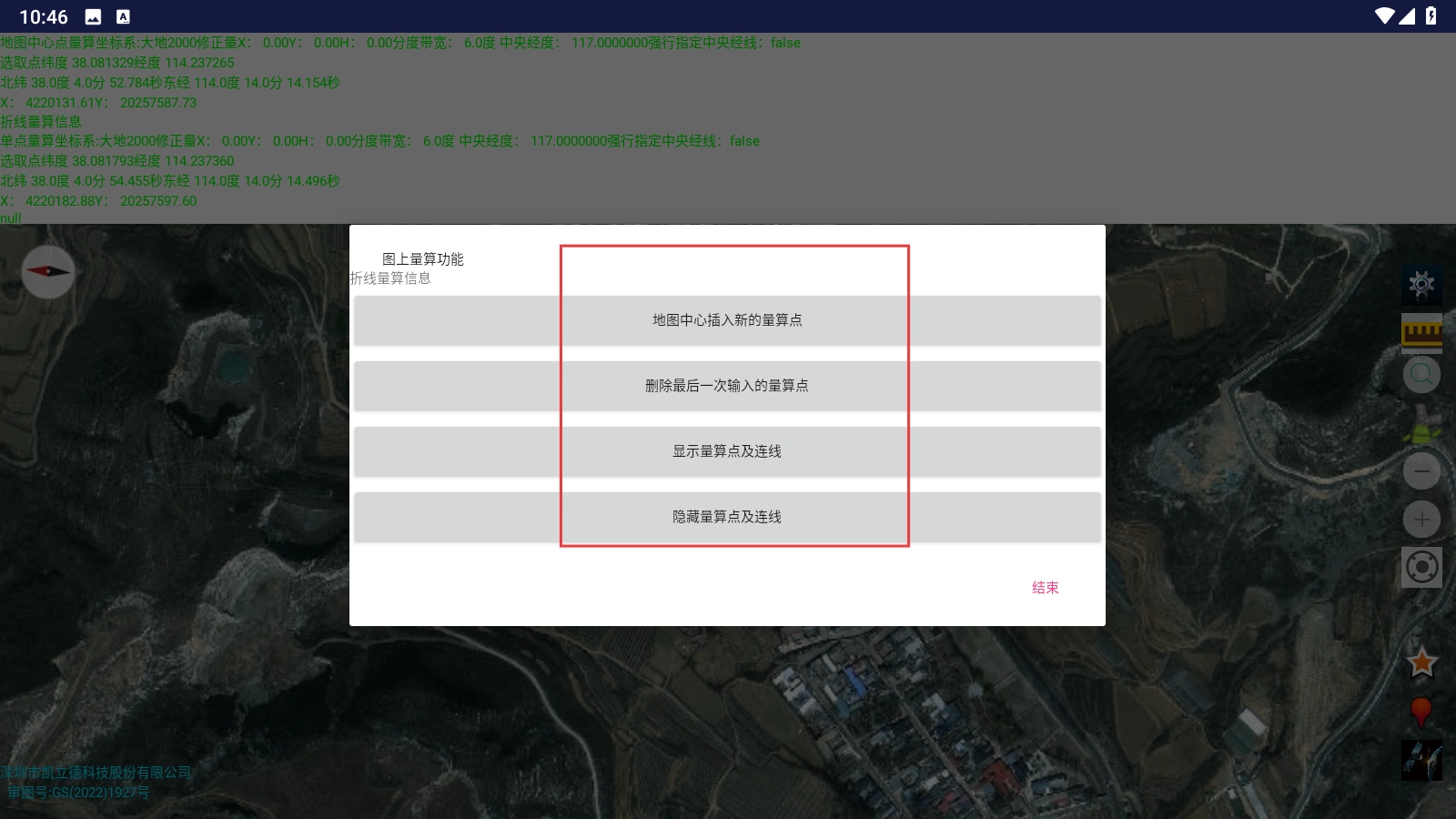Tap the image notification icon in status bar
The image size is (1456, 819).
[x=93, y=16]
